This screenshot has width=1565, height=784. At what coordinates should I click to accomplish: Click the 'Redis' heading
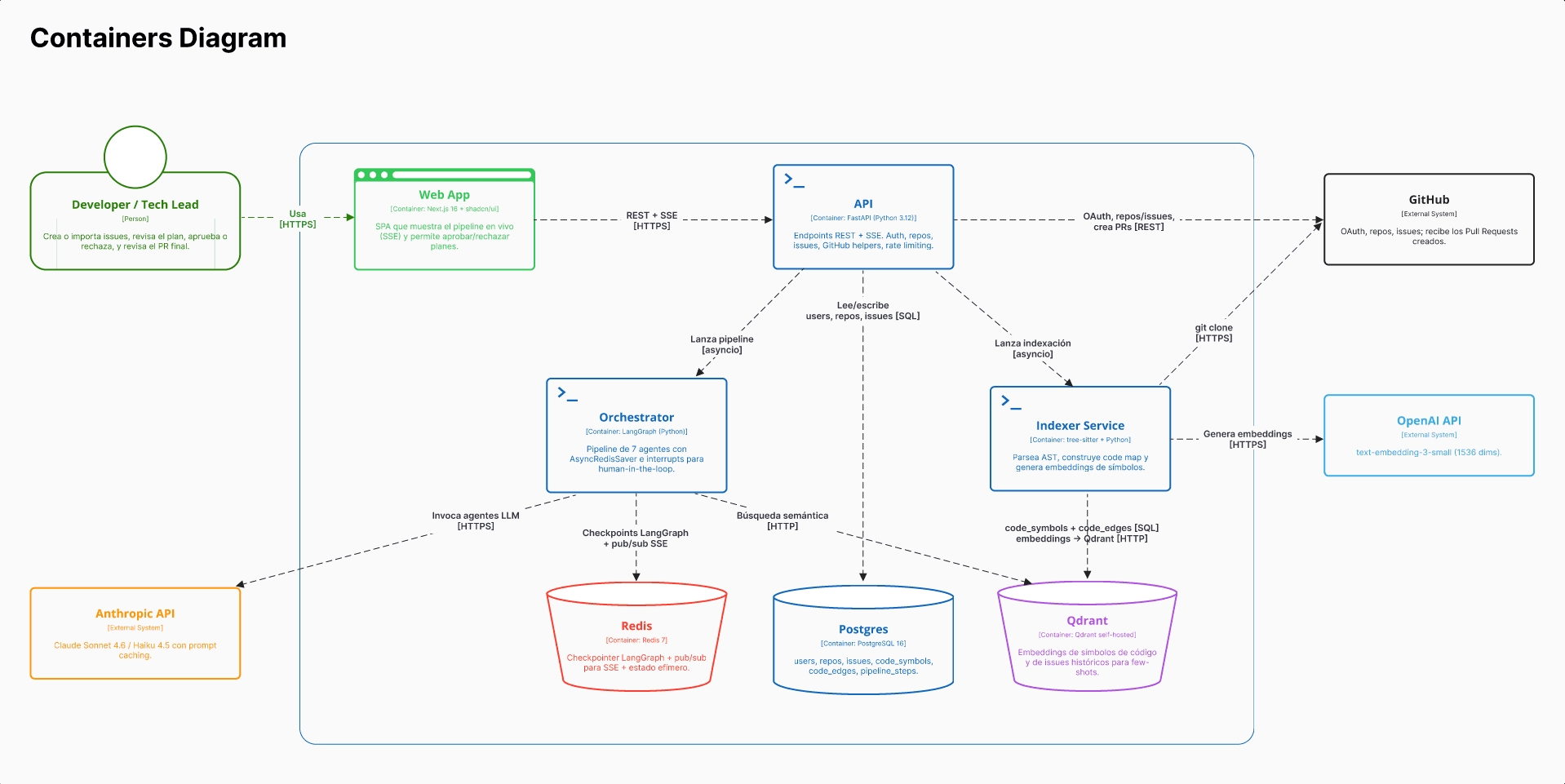pos(636,627)
